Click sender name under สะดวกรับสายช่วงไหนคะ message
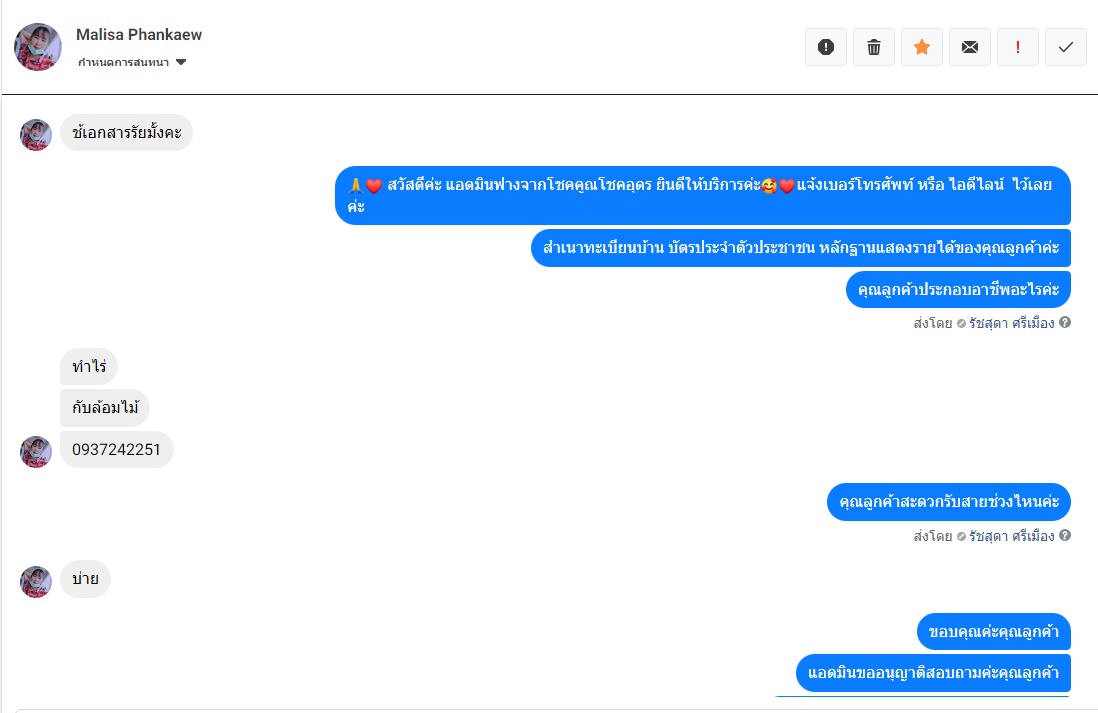This screenshot has height=713, width=1098. 1011,536
